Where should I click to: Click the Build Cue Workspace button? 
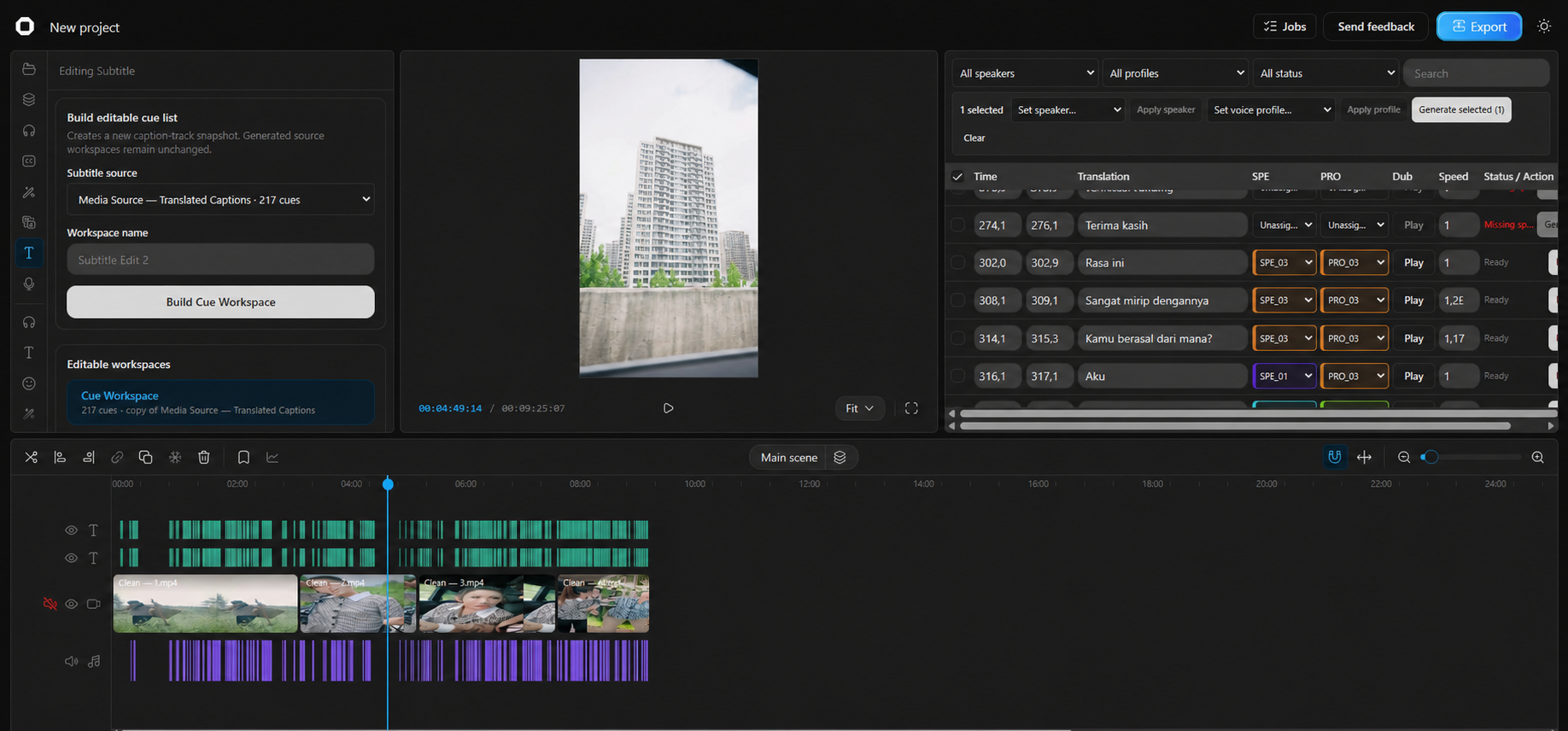(220, 301)
